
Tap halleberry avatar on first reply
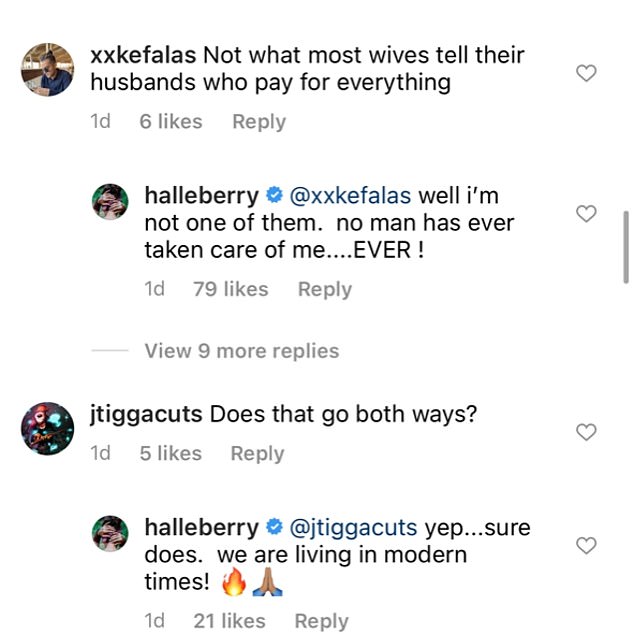click(110, 202)
